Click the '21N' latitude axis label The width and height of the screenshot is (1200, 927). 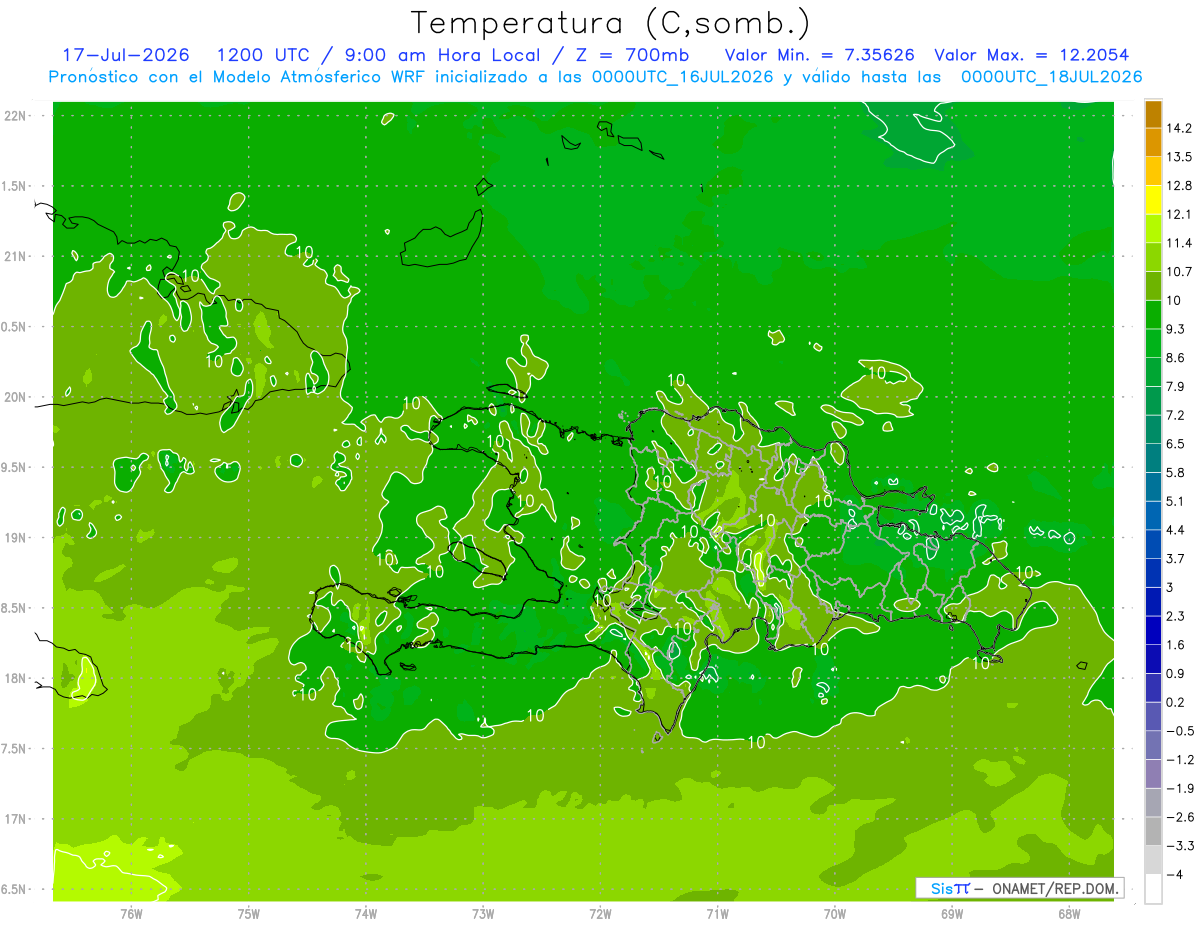[15, 256]
